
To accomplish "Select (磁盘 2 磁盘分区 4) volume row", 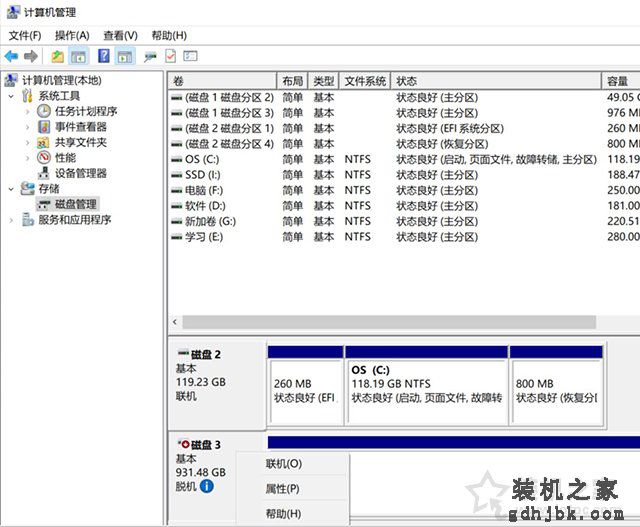I will coord(404,144).
